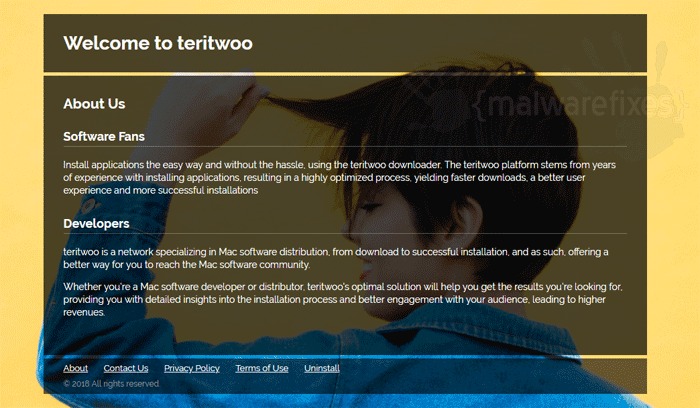Click the paragraph starting 'Whether you're a Mac software developer'
This screenshot has height=408, width=700.
pyautogui.click(x=343, y=299)
